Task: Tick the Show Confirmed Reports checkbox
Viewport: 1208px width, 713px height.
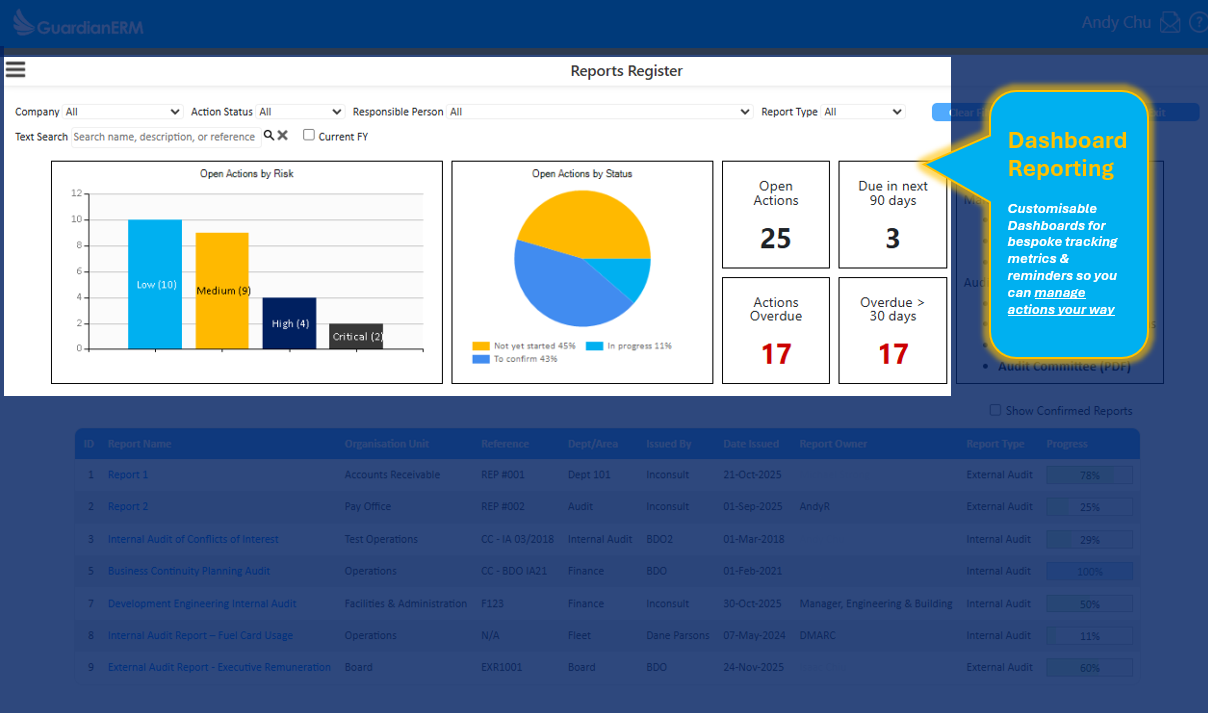Action: pos(995,410)
